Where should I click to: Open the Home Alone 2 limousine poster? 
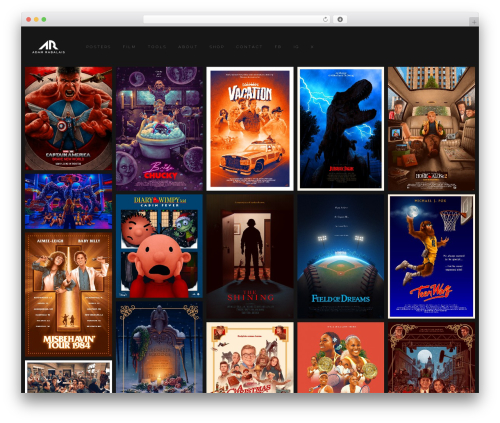point(431,129)
